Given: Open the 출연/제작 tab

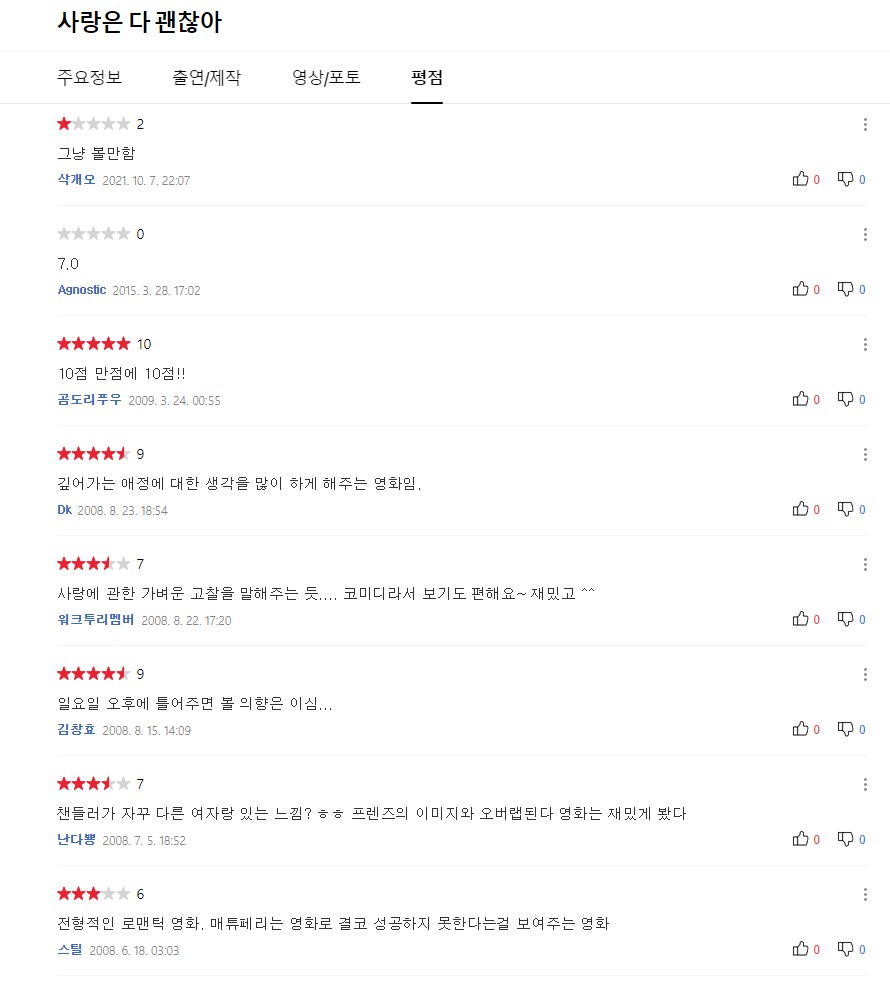Looking at the screenshot, I should click(206, 78).
